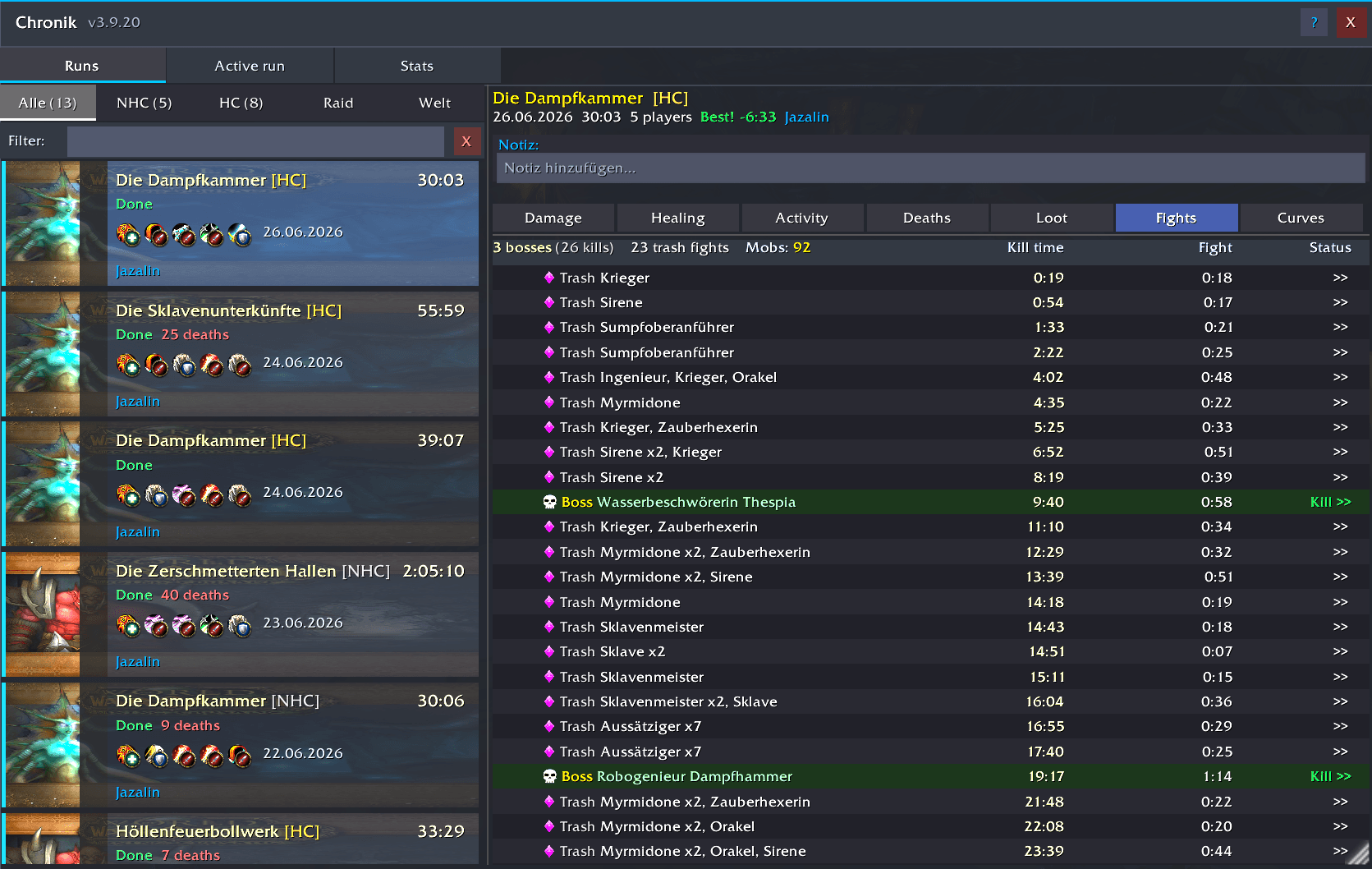Viewport: 1372px width, 869px height.
Task: Select the Raid runs tab
Action: click(338, 103)
